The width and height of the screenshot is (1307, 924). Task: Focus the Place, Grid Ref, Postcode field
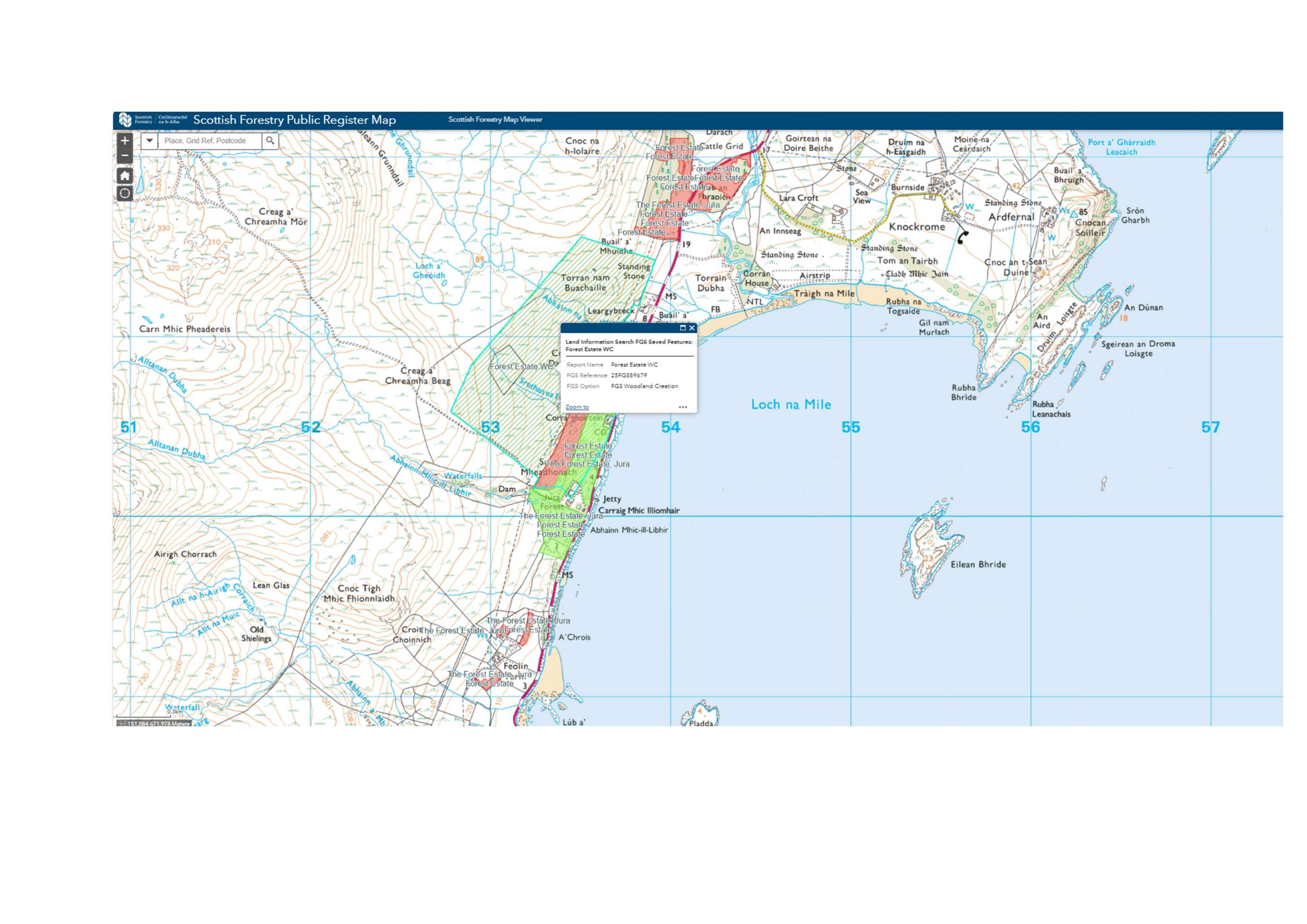tap(210, 141)
